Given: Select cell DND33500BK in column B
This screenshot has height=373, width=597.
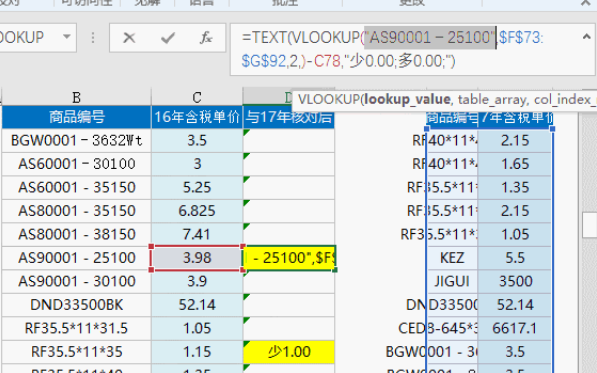Looking at the screenshot, I should click(x=77, y=305).
